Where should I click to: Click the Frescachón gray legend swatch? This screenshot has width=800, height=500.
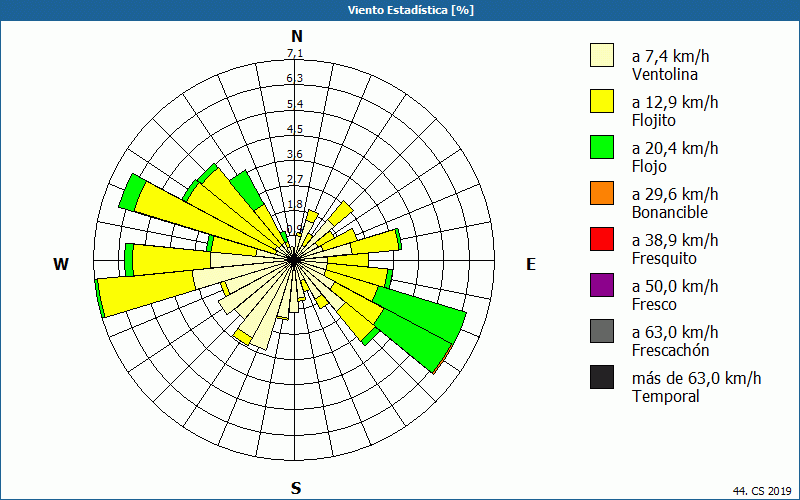[x=602, y=331]
